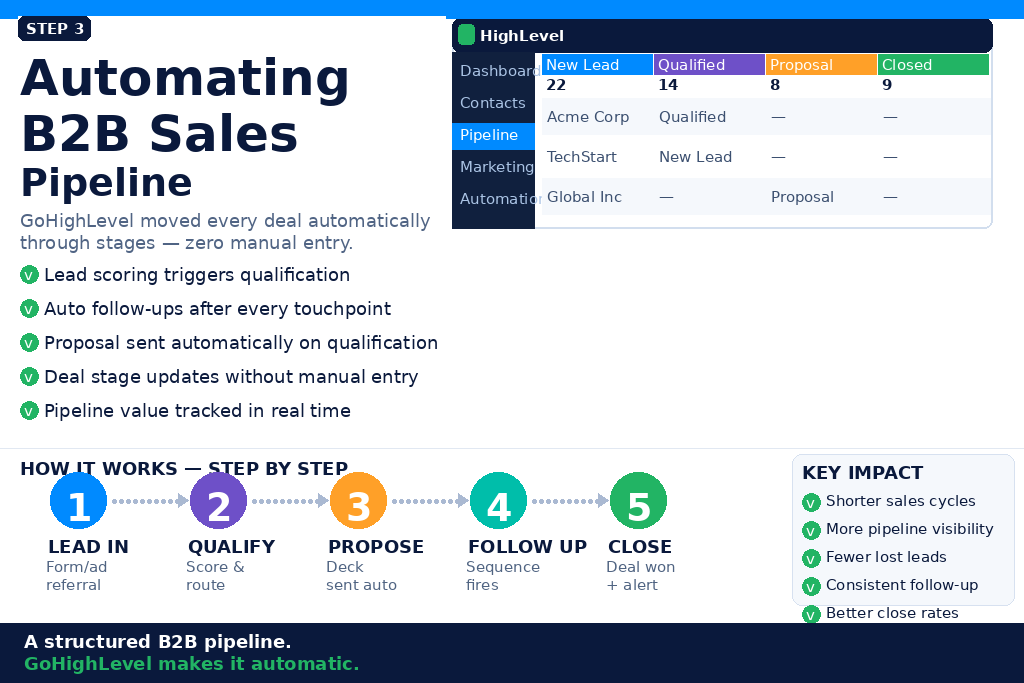Viewport: 1024px width, 683px height.
Task: Click the orange step 3 circle
Action: click(x=359, y=501)
